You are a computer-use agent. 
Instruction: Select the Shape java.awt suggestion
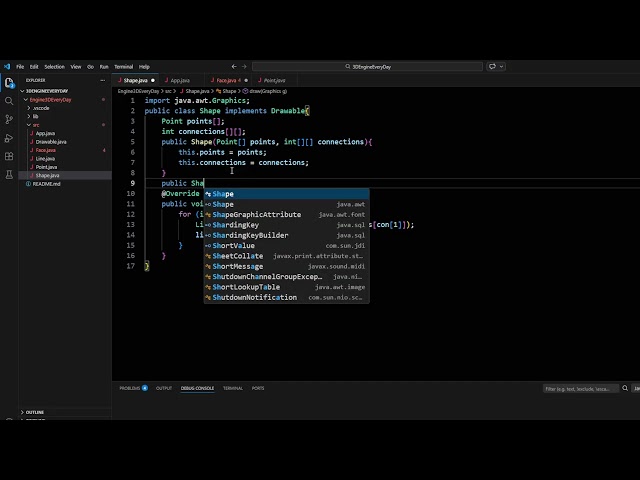point(287,204)
